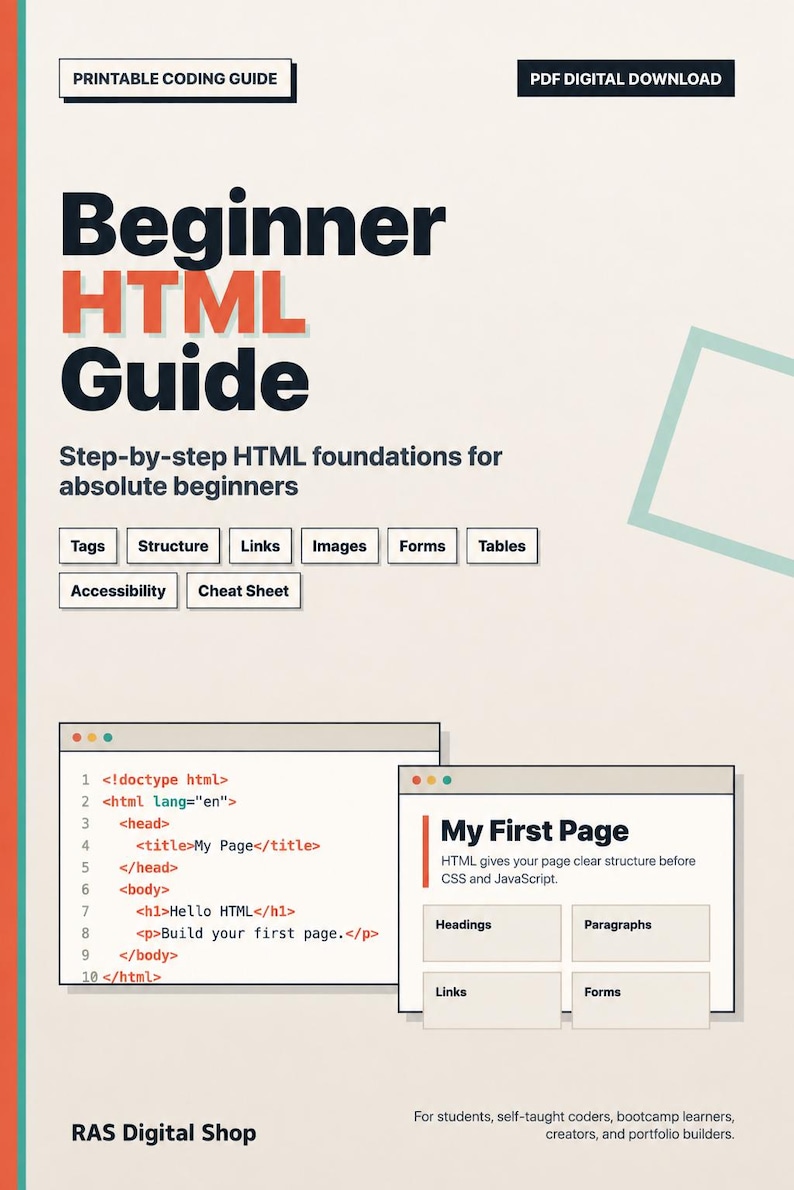Click the Links card in the preview window

[492, 1000]
